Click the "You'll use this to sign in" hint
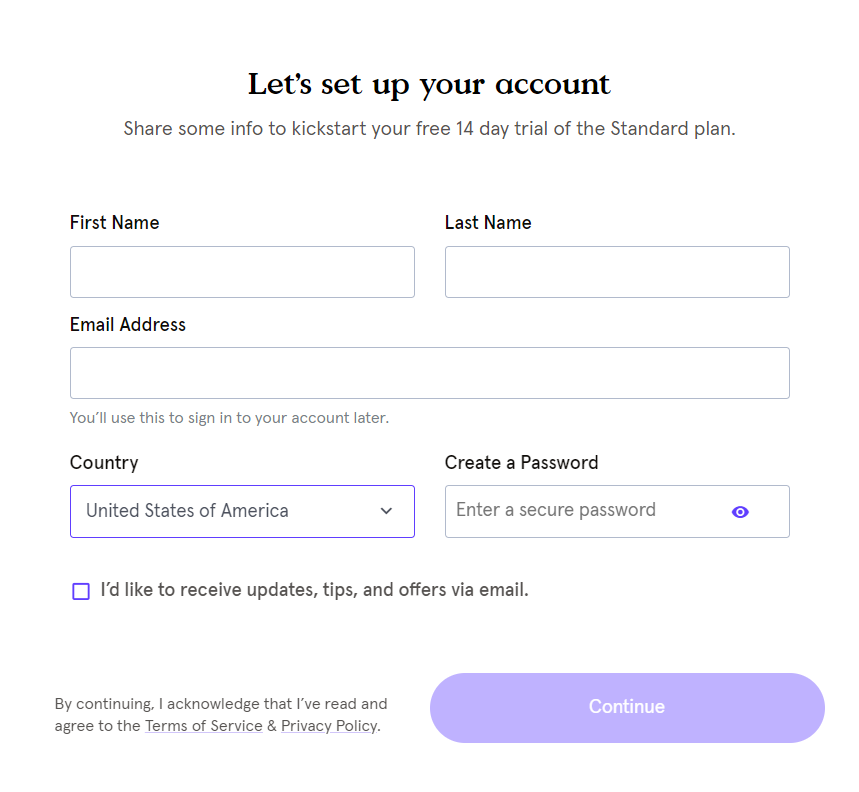 click(229, 418)
